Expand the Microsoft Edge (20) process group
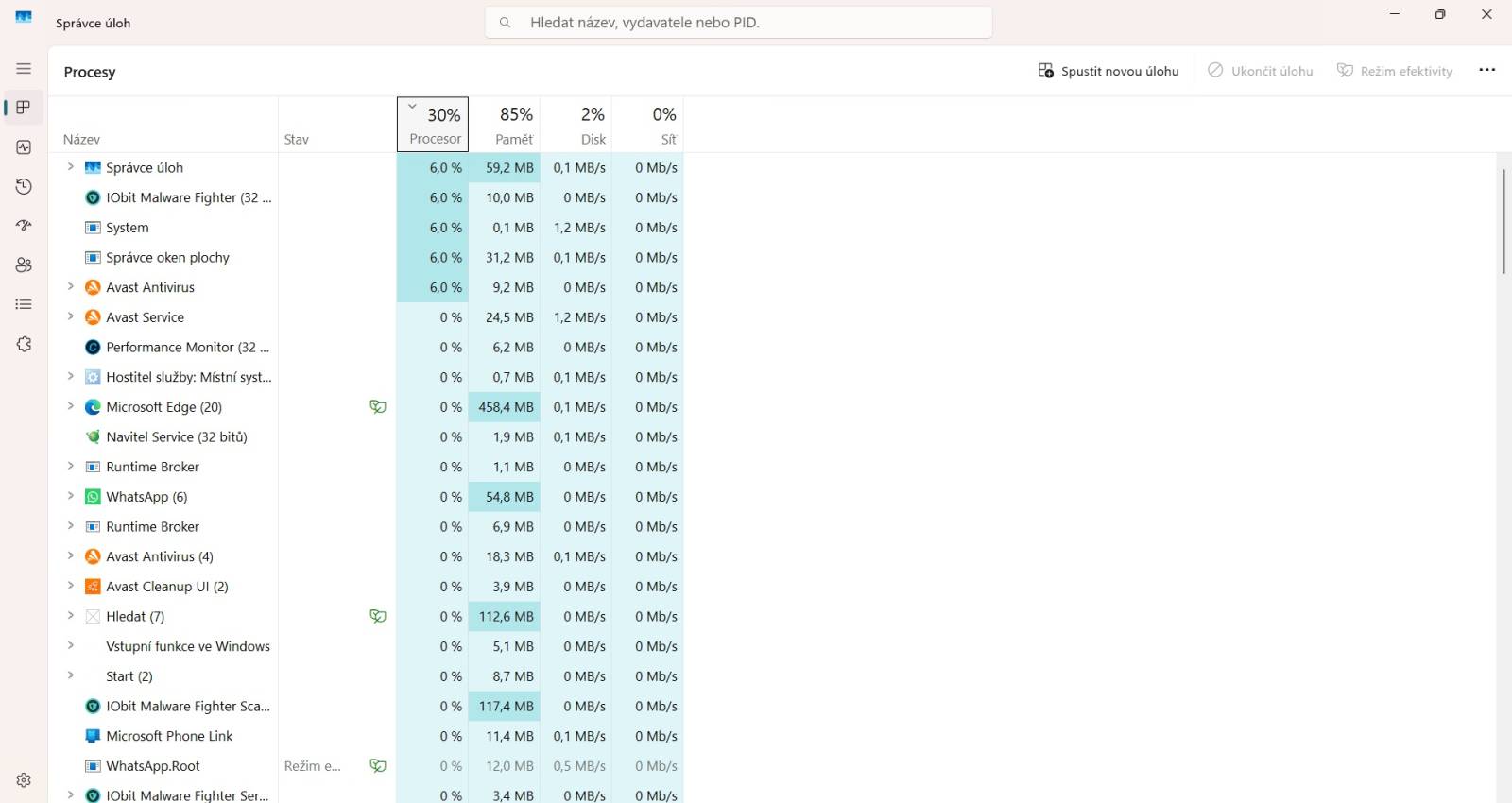The image size is (1512, 803). click(x=70, y=406)
